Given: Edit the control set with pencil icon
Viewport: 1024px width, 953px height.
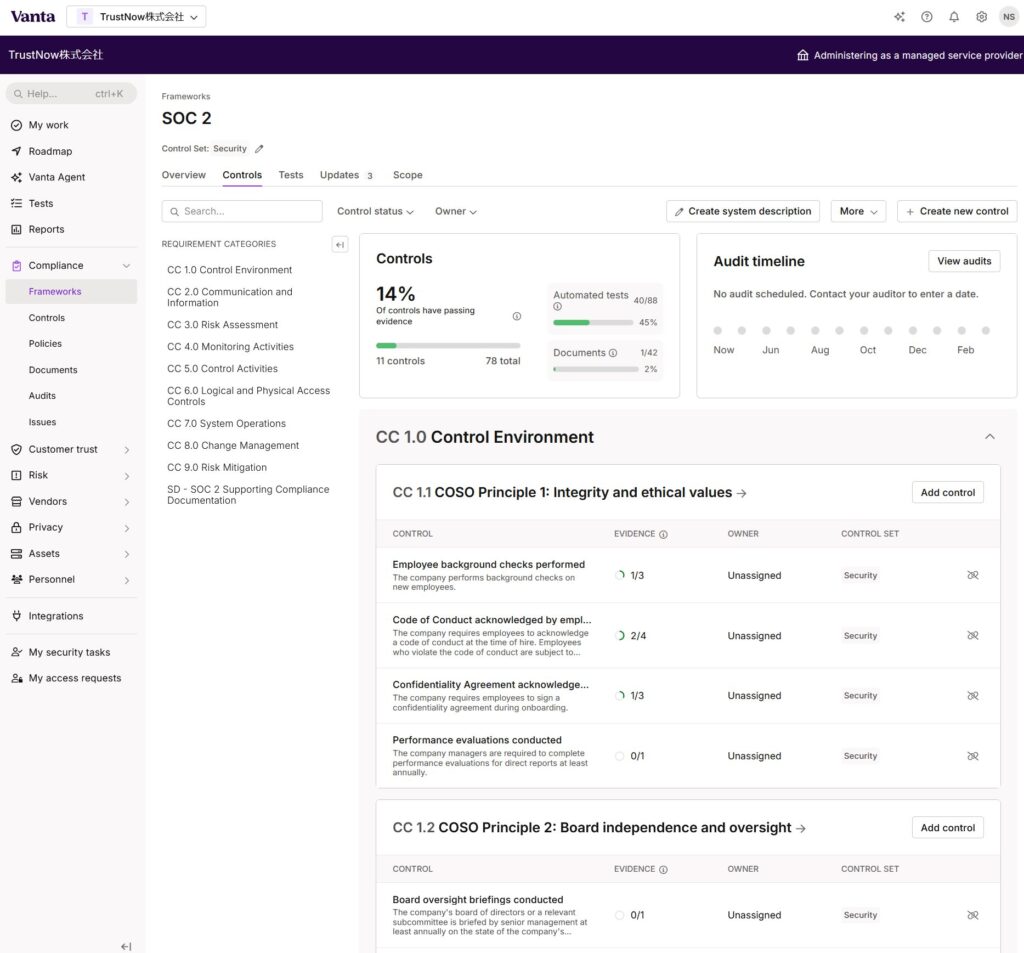Looking at the screenshot, I should [259, 149].
